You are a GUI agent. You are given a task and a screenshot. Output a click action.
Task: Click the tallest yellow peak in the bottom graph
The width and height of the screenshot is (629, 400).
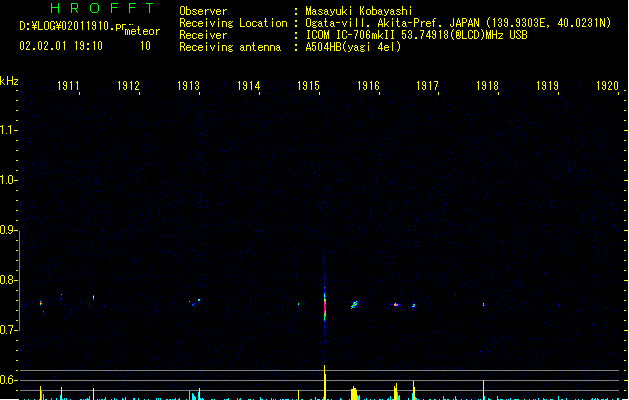point(325,382)
